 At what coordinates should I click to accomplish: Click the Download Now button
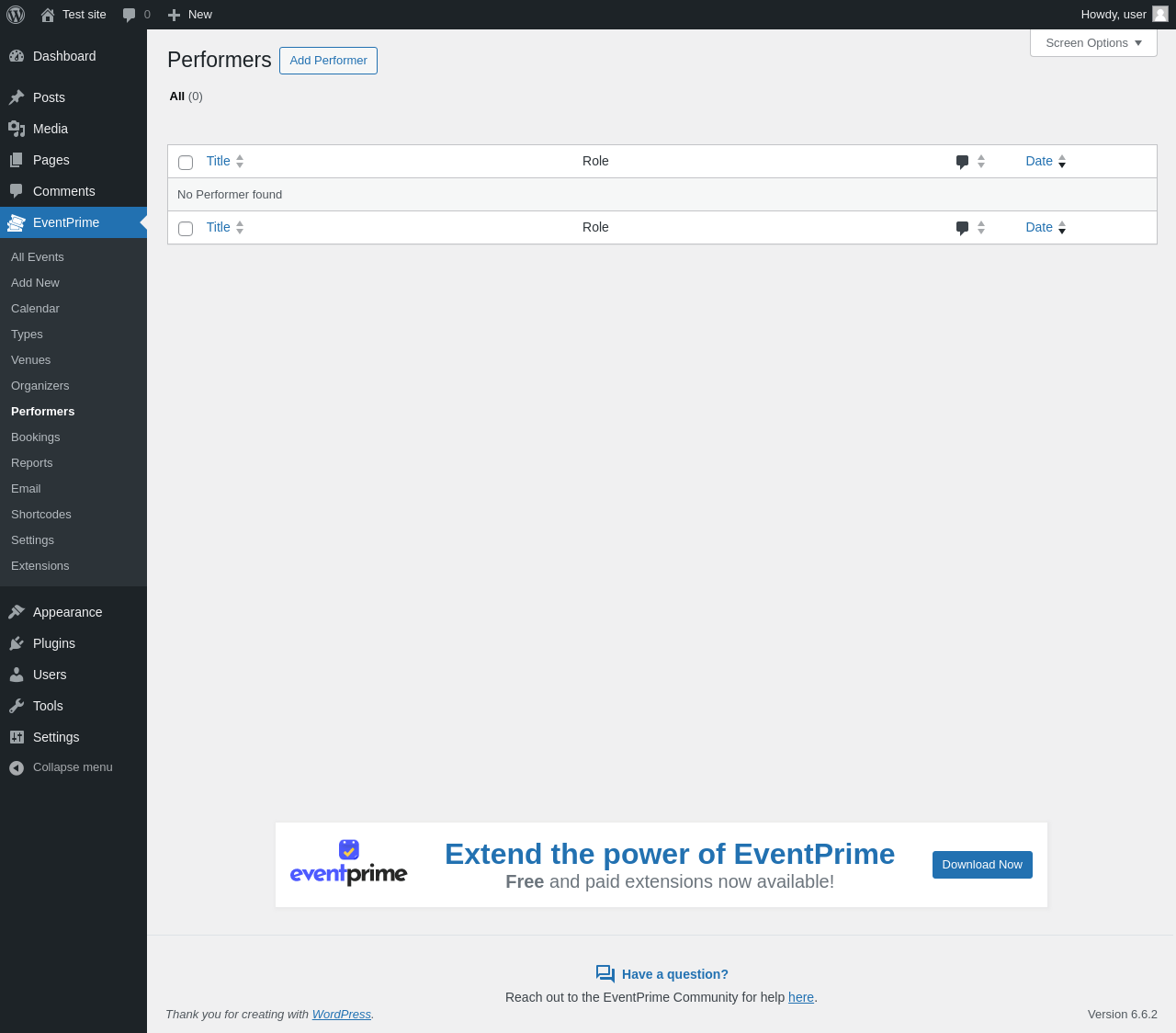pos(982,865)
